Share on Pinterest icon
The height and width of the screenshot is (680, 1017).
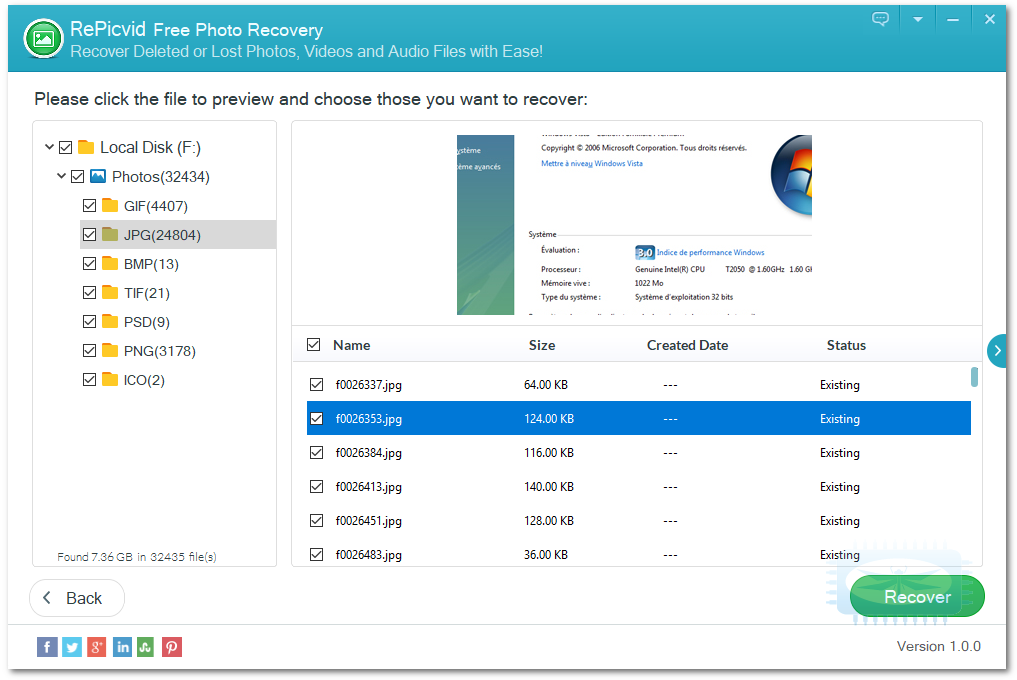click(x=172, y=647)
